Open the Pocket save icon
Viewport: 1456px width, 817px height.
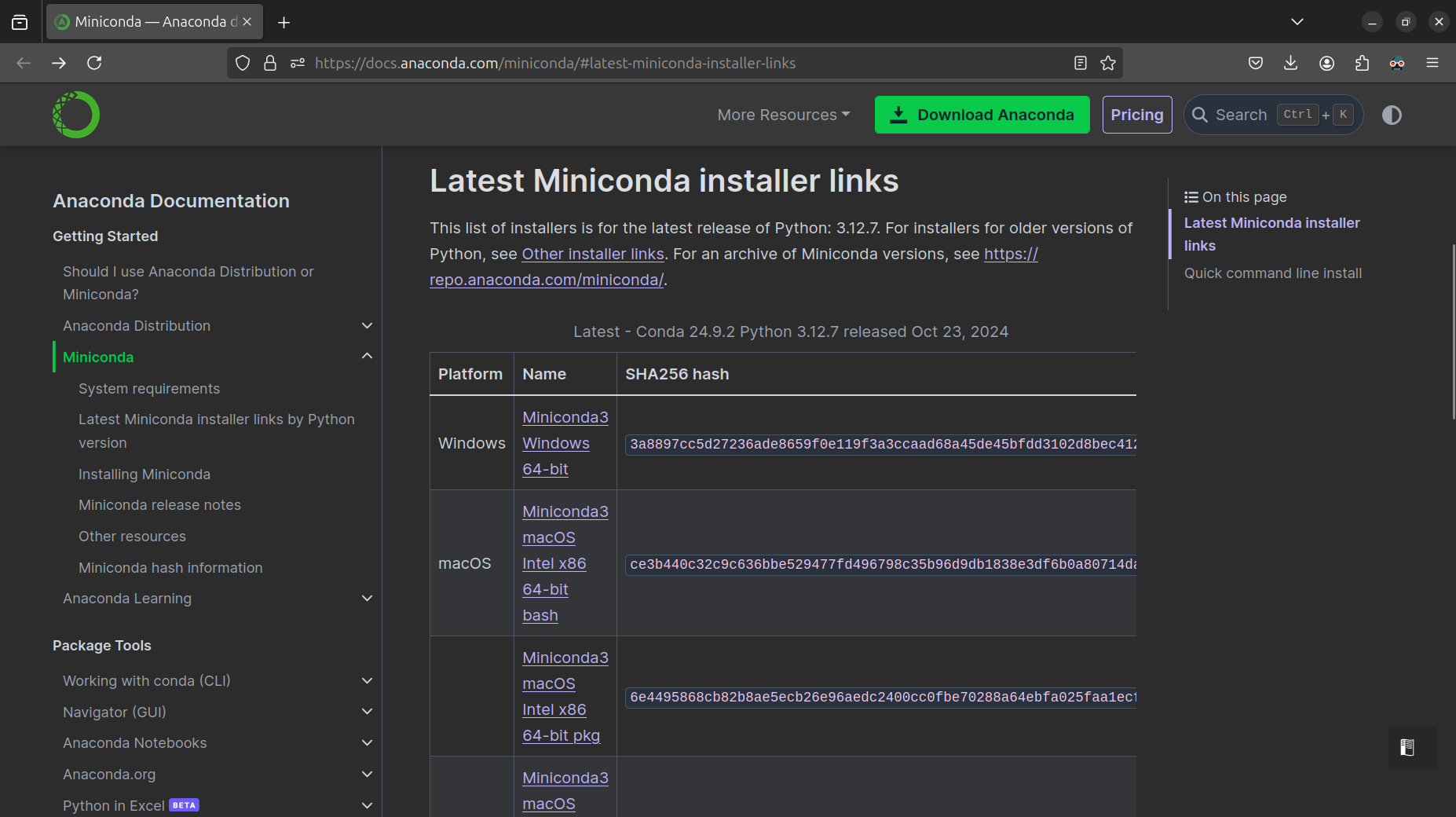[1256, 63]
